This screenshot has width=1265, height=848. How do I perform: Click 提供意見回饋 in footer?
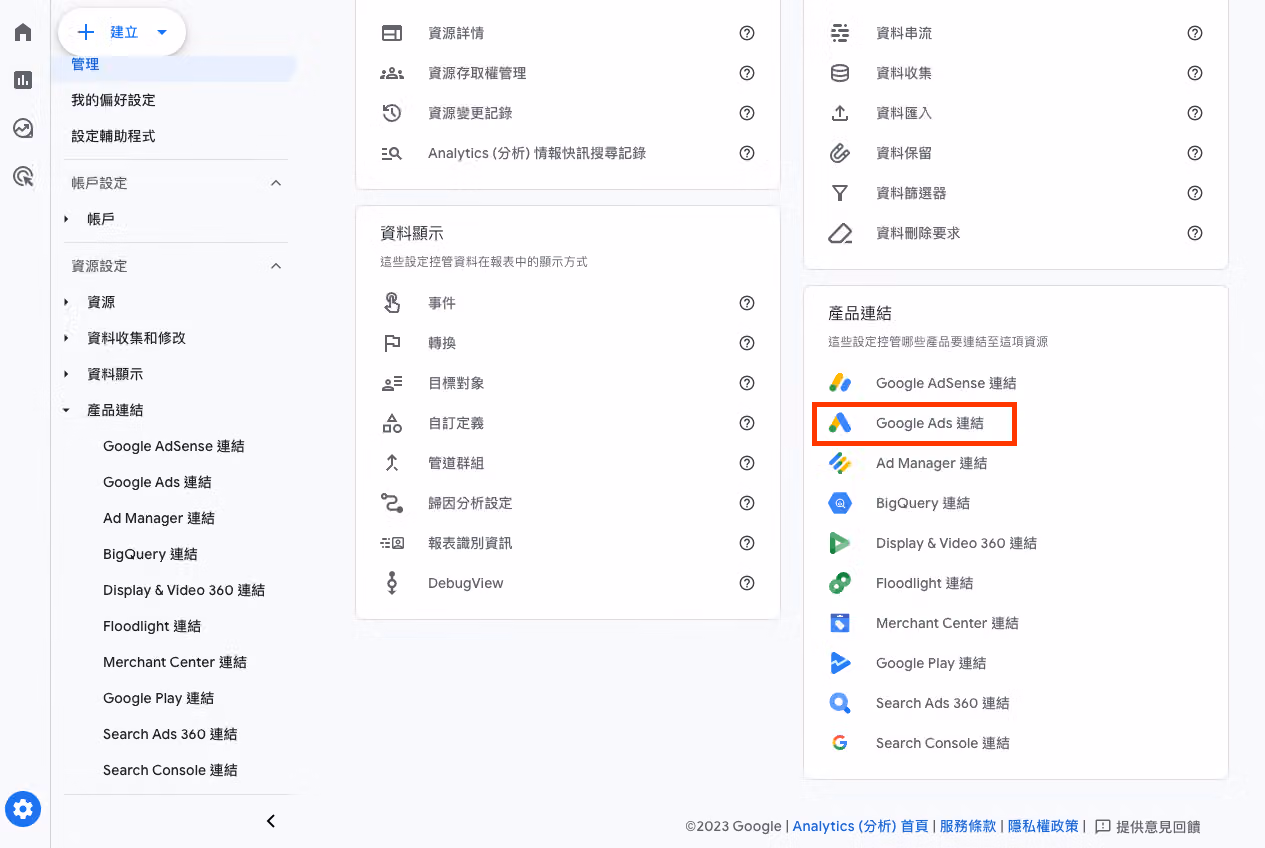1148,827
